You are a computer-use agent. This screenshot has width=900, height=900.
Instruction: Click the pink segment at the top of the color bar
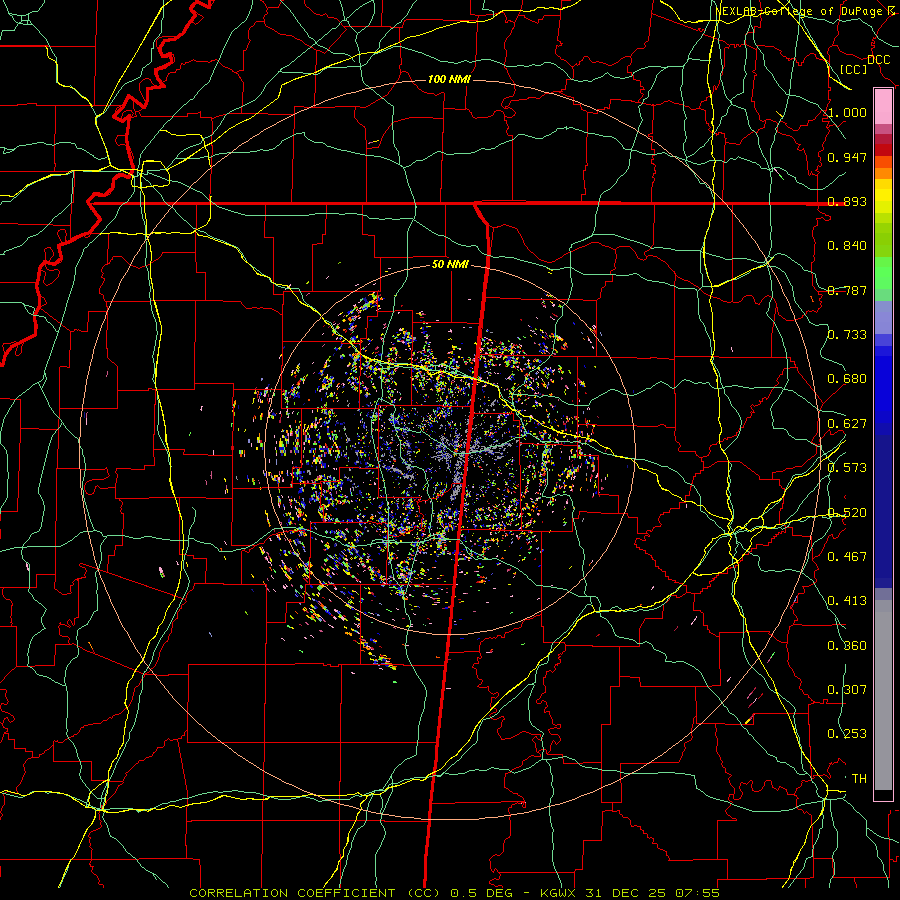point(883,107)
